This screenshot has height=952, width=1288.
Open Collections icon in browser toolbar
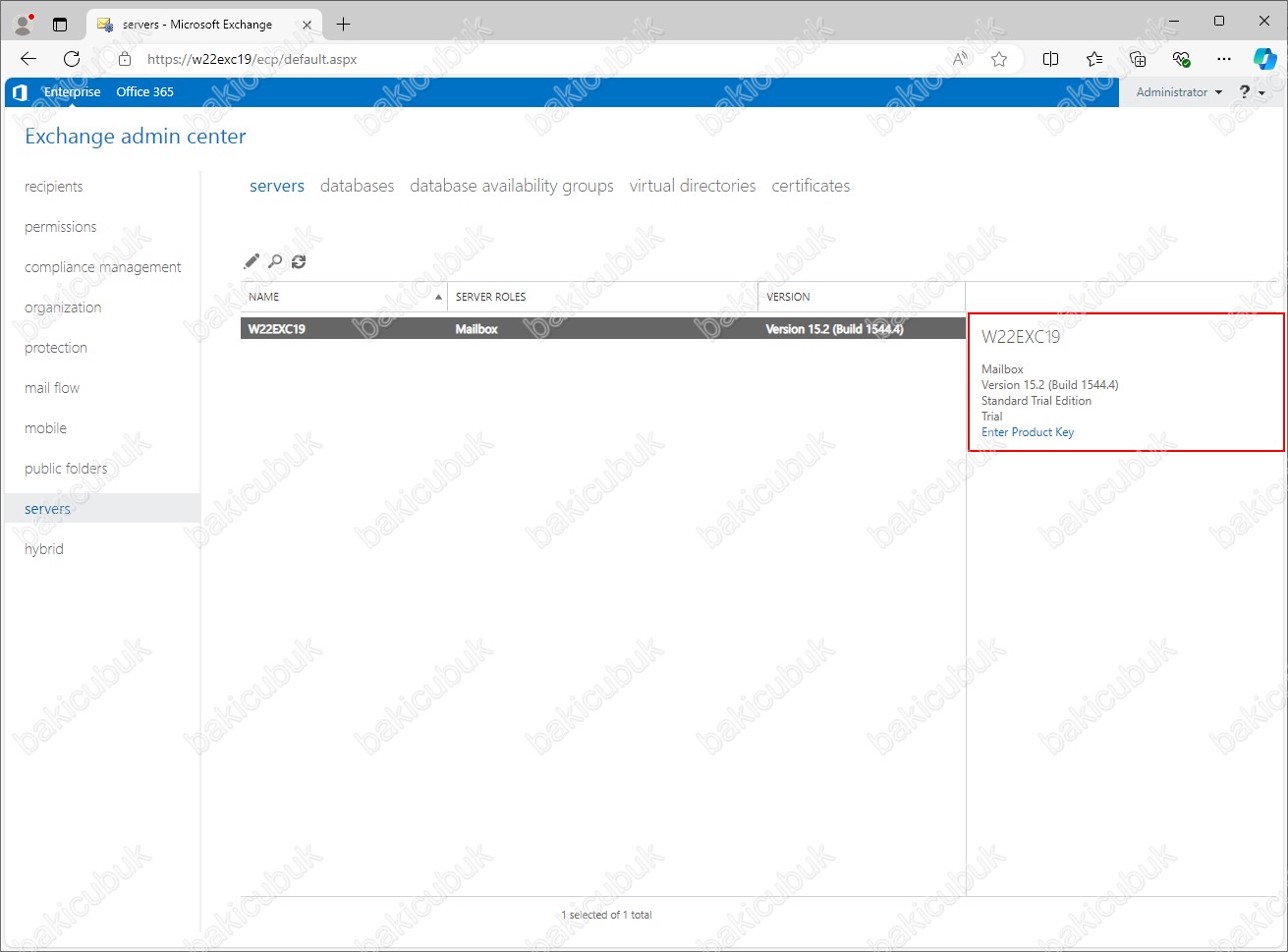(1138, 59)
